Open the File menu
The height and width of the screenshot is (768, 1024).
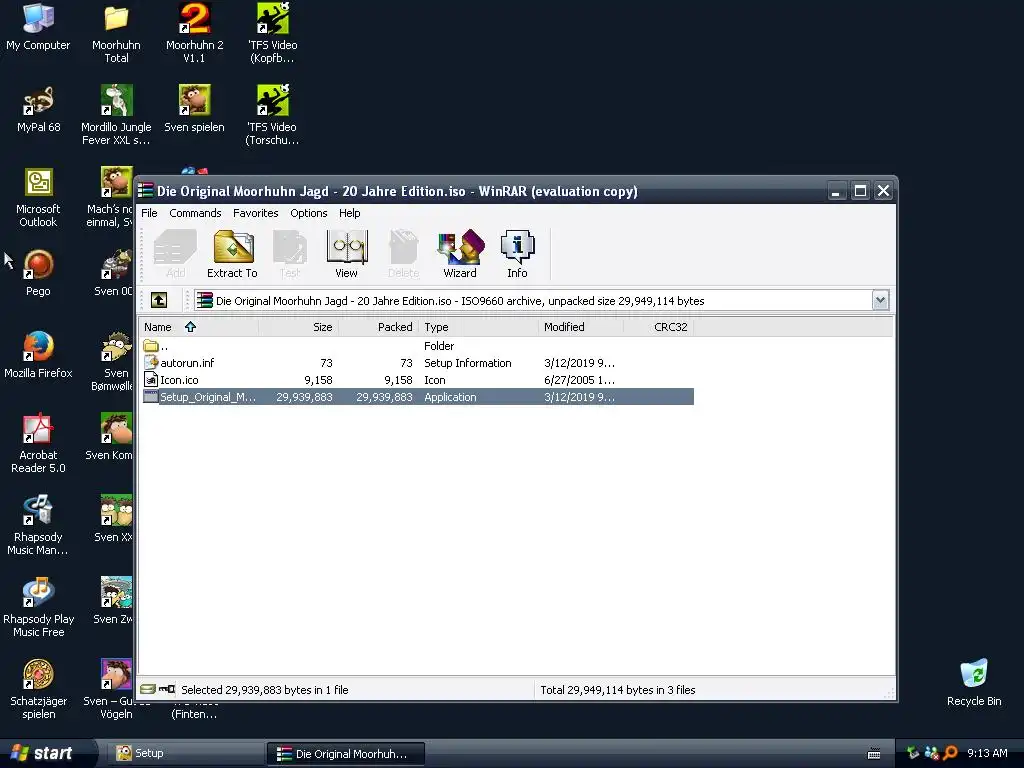point(149,213)
